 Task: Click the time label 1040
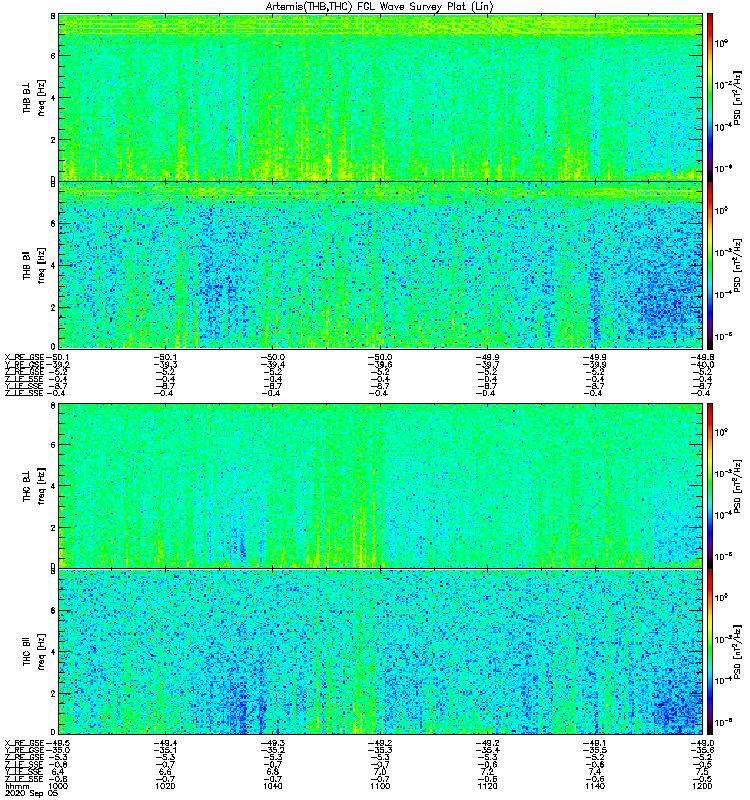[x=272, y=786]
